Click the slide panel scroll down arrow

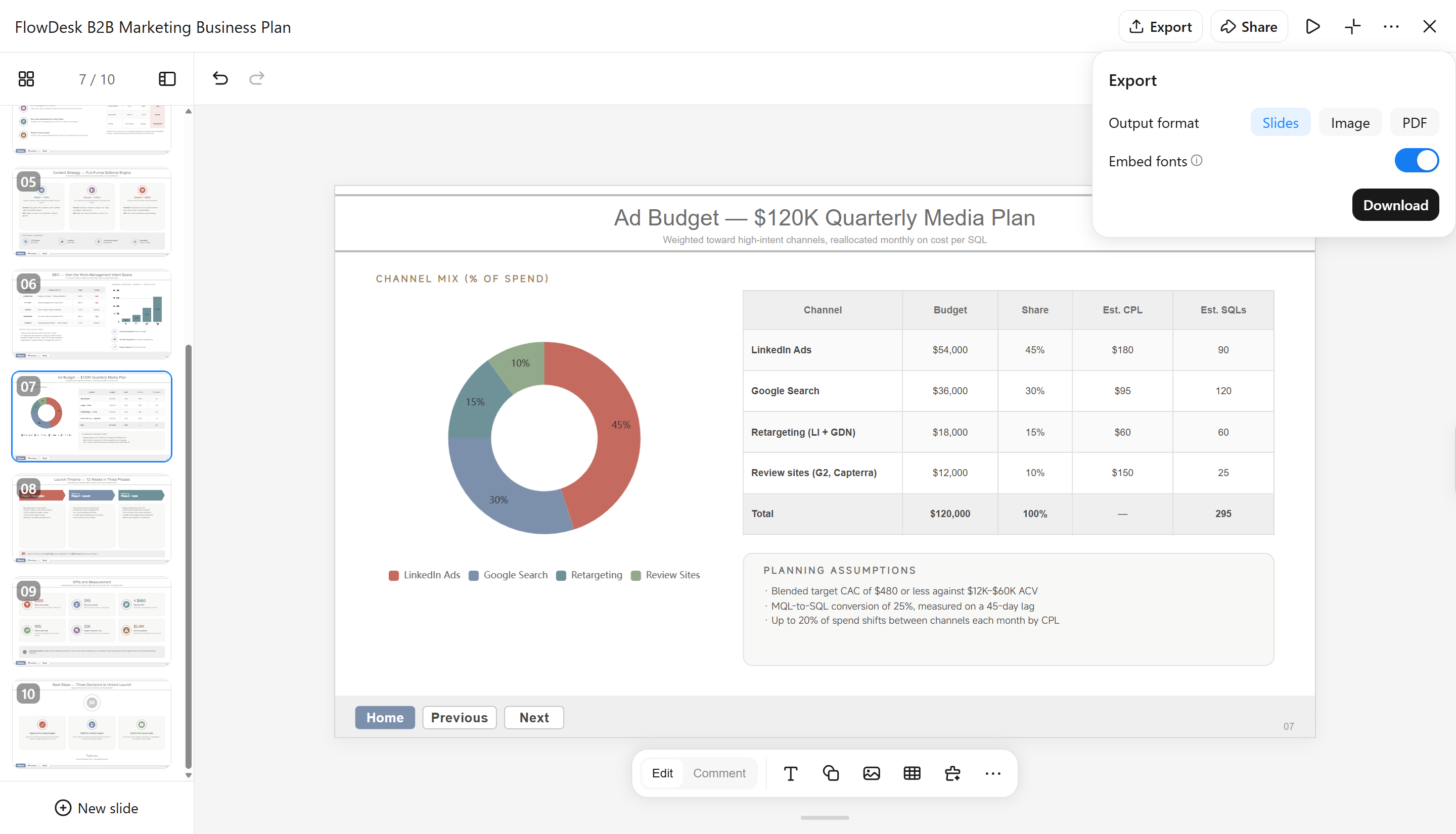click(189, 775)
